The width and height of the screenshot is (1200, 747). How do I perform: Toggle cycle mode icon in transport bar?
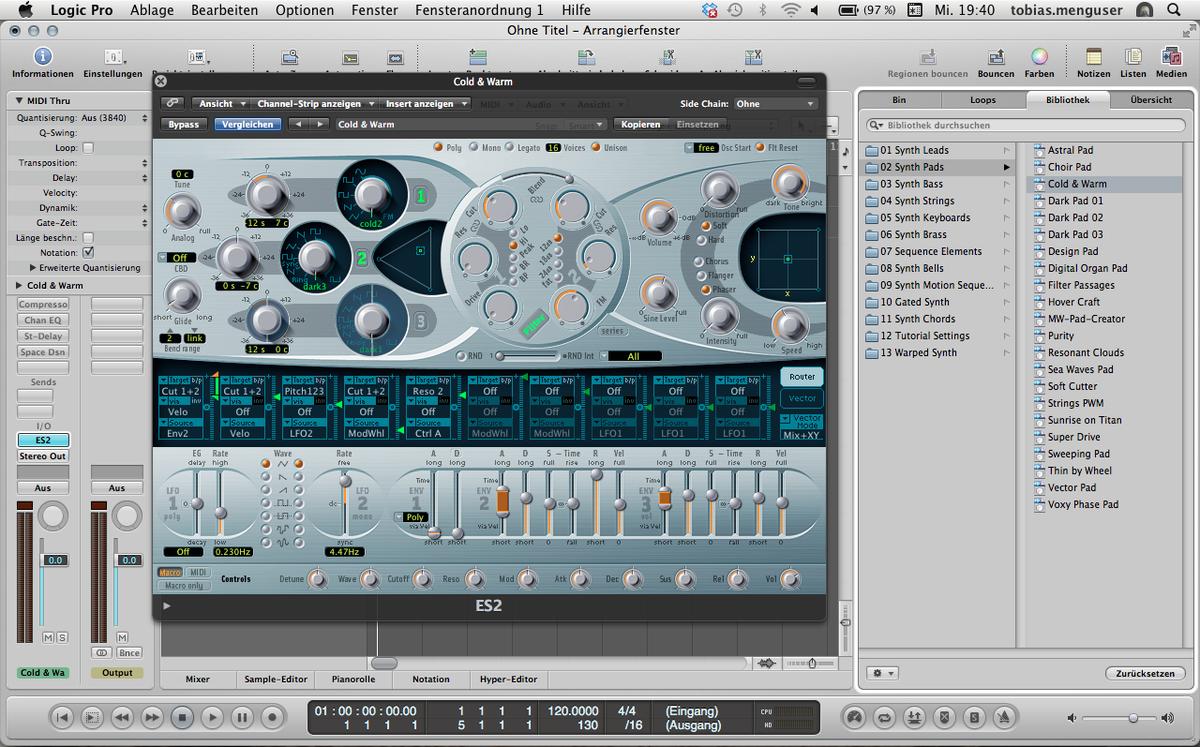pos(884,716)
